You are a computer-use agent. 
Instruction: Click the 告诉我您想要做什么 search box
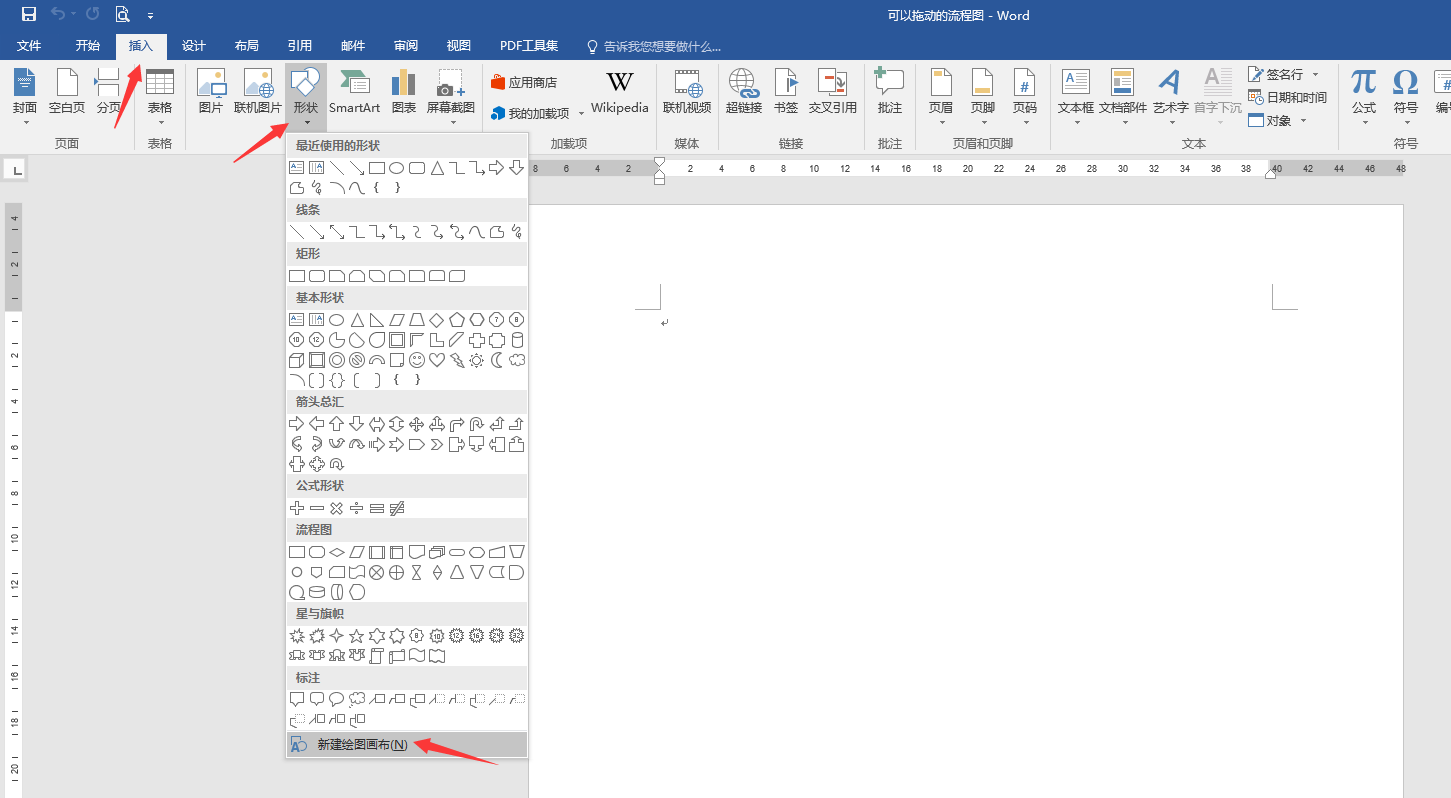point(653,46)
